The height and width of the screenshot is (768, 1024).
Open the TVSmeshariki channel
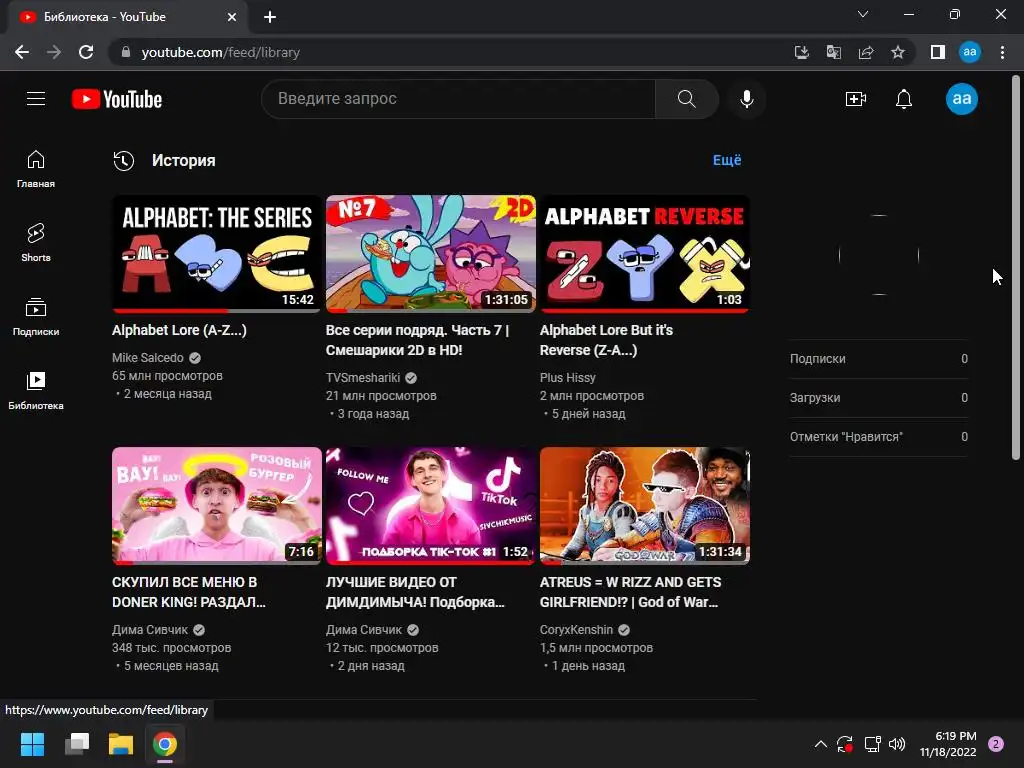(363, 377)
